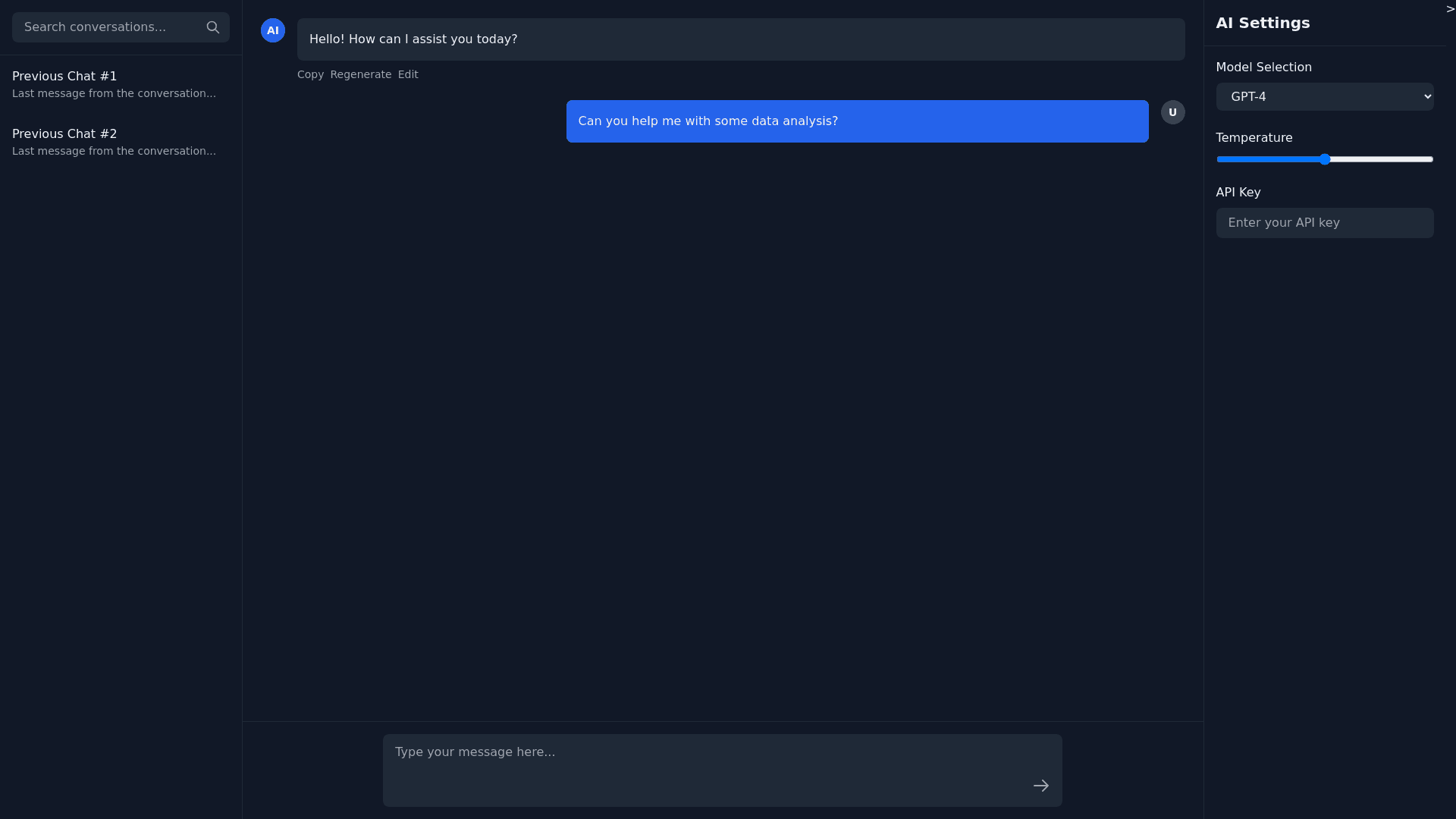Click the Model Selection label
The height and width of the screenshot is (819, 1456).
1263,67
